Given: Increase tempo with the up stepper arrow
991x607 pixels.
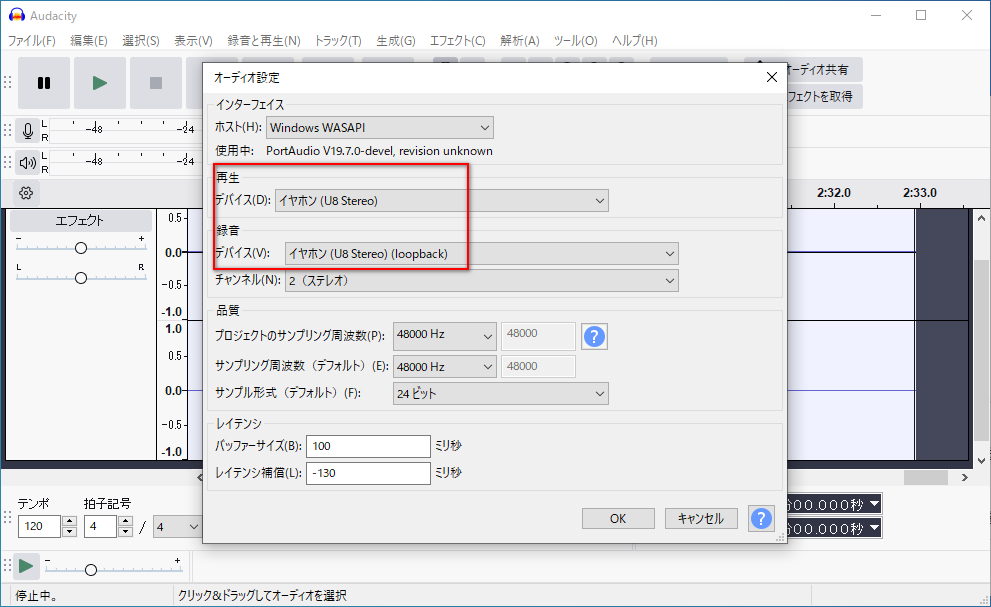Looking at the screenshot, I should click(x=70, y=521).
